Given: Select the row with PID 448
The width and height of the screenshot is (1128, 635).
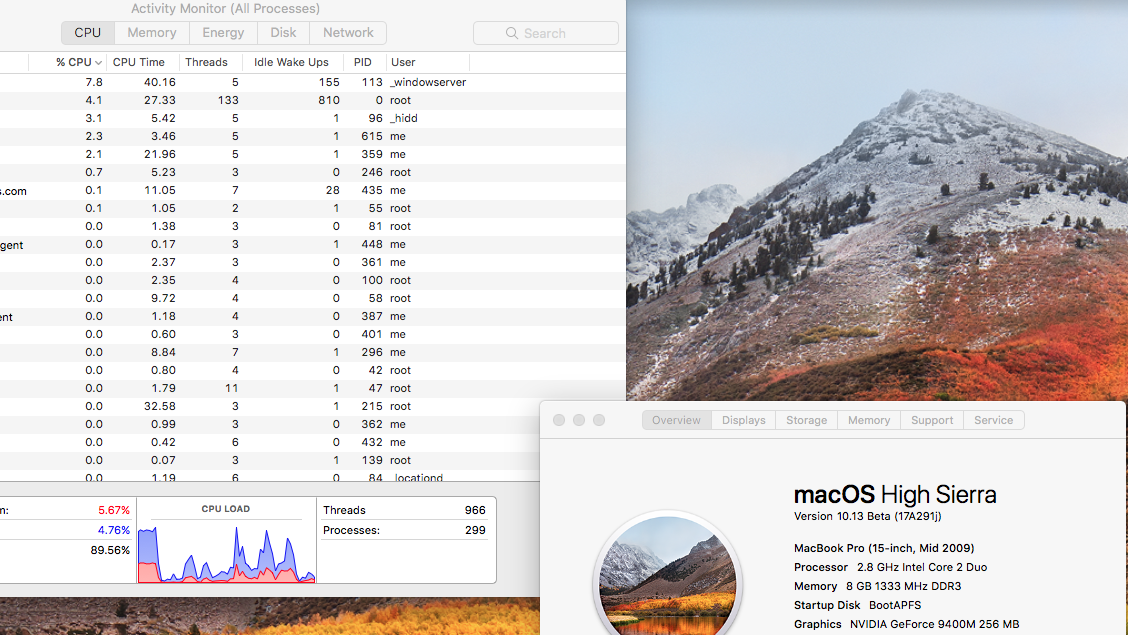Looking at the screenshot, I should (x=313, y=245).
